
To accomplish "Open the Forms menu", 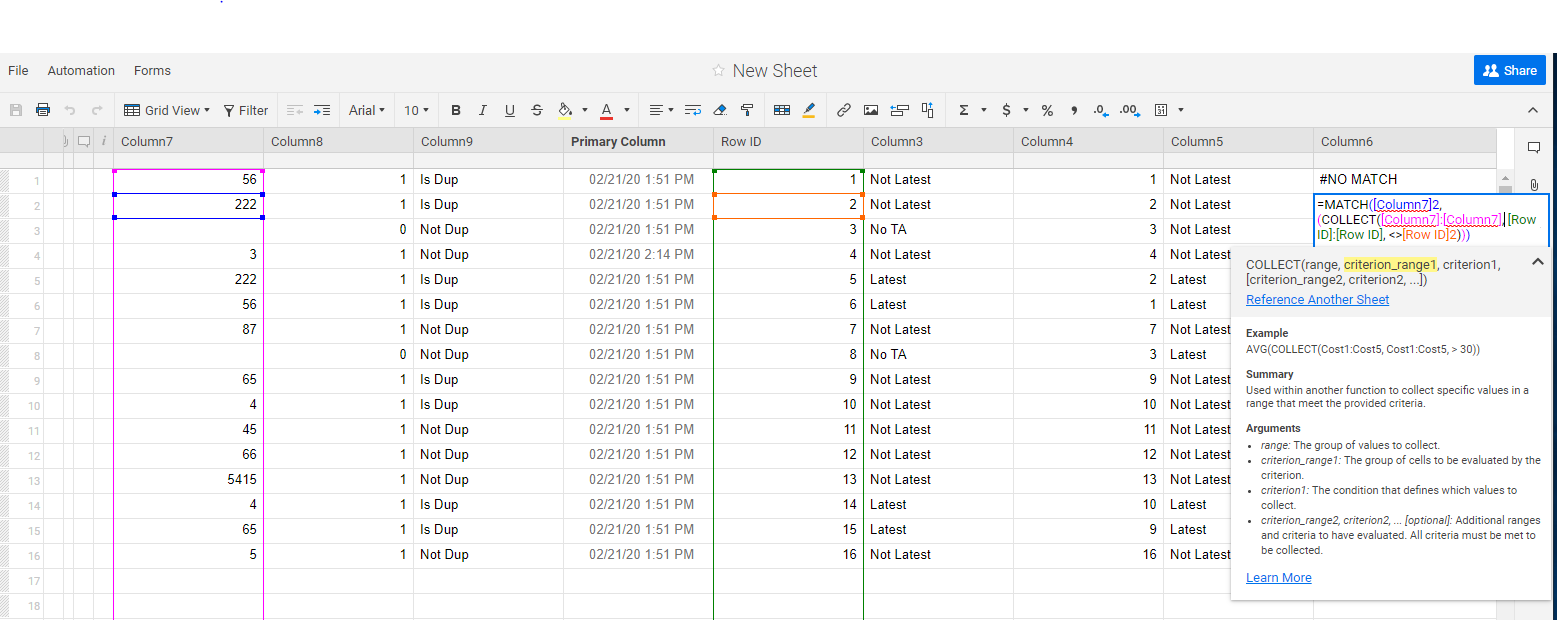I will 152,70.
